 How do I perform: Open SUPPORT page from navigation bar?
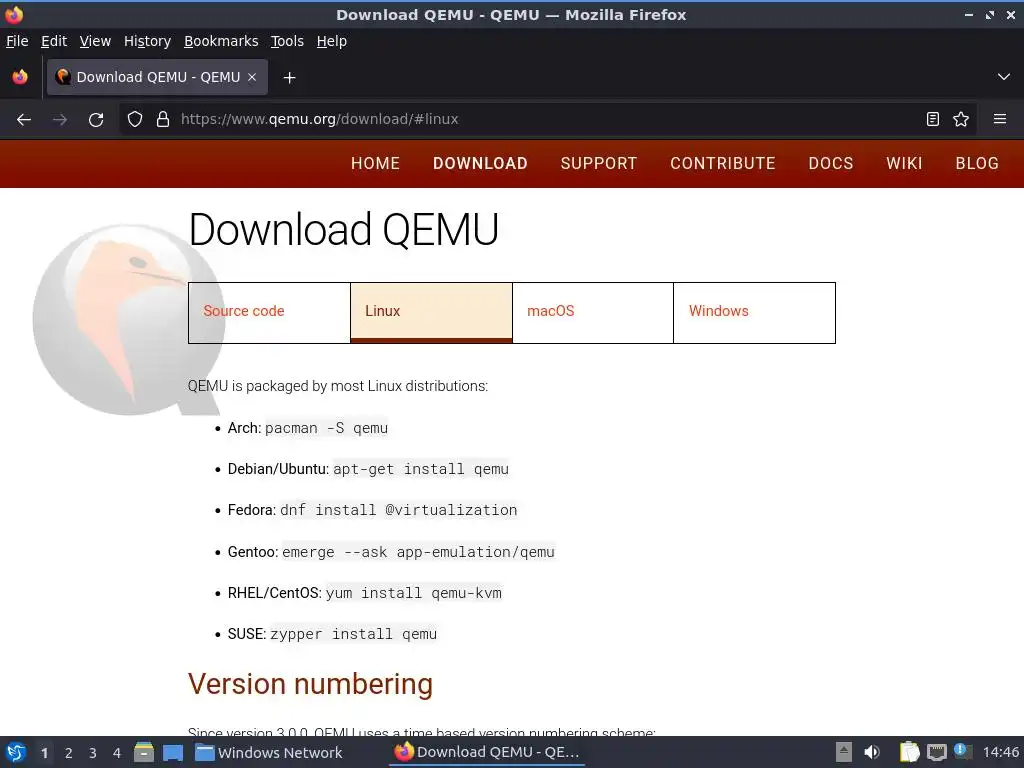pyautogui.click(x=599, y=163)
